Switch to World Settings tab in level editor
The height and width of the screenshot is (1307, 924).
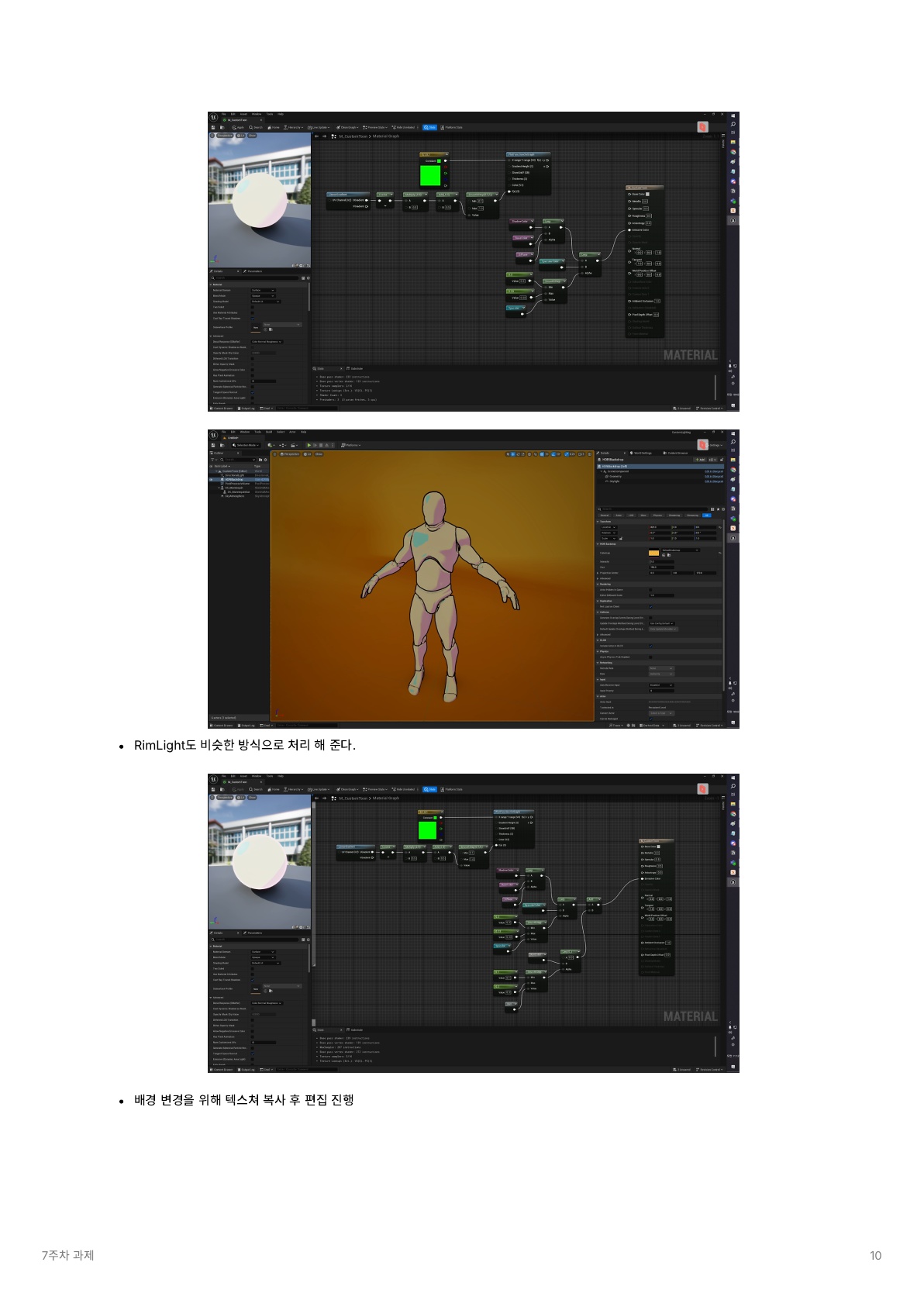pos(641,453)
